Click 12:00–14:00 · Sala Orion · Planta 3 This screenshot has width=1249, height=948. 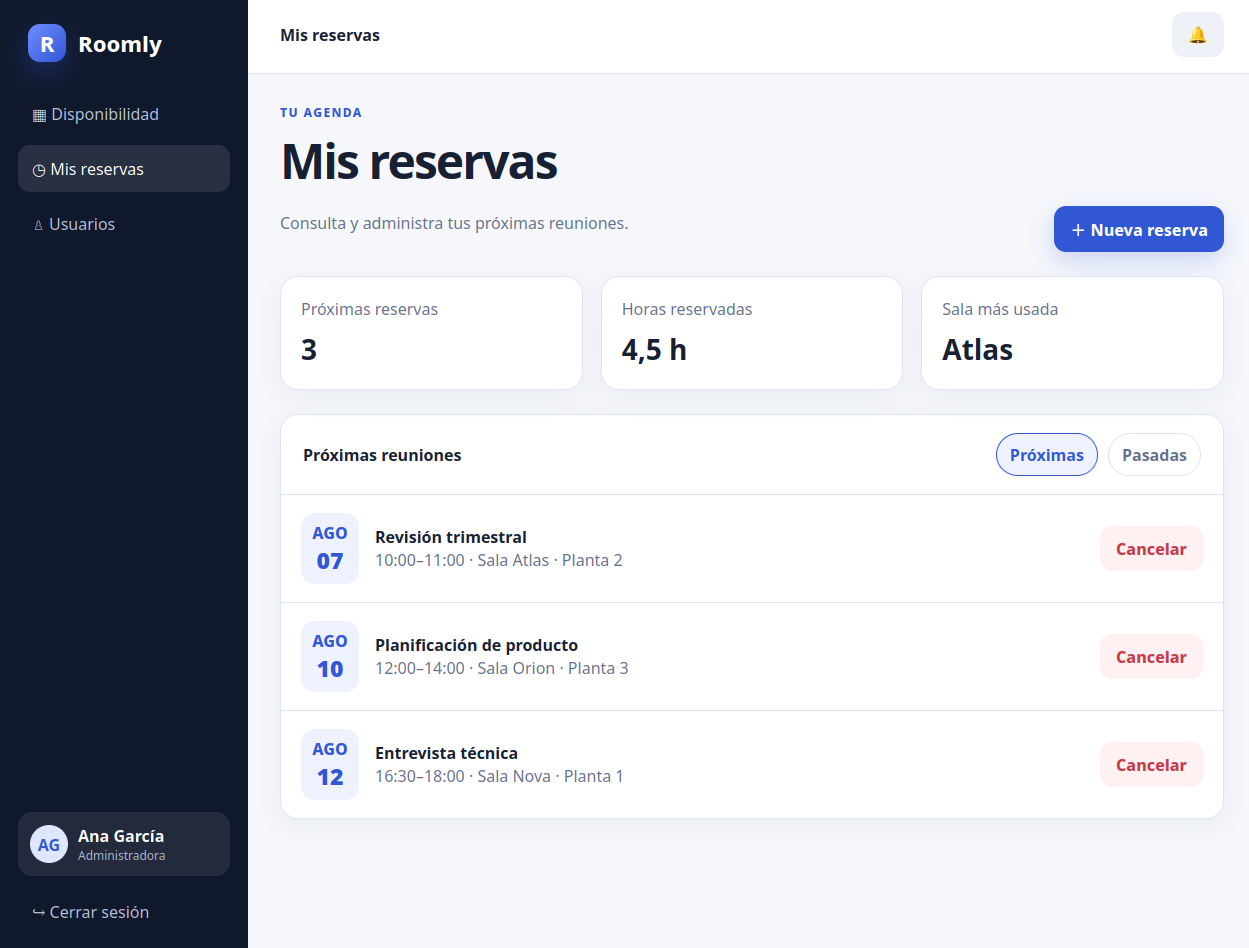(502, 668)
